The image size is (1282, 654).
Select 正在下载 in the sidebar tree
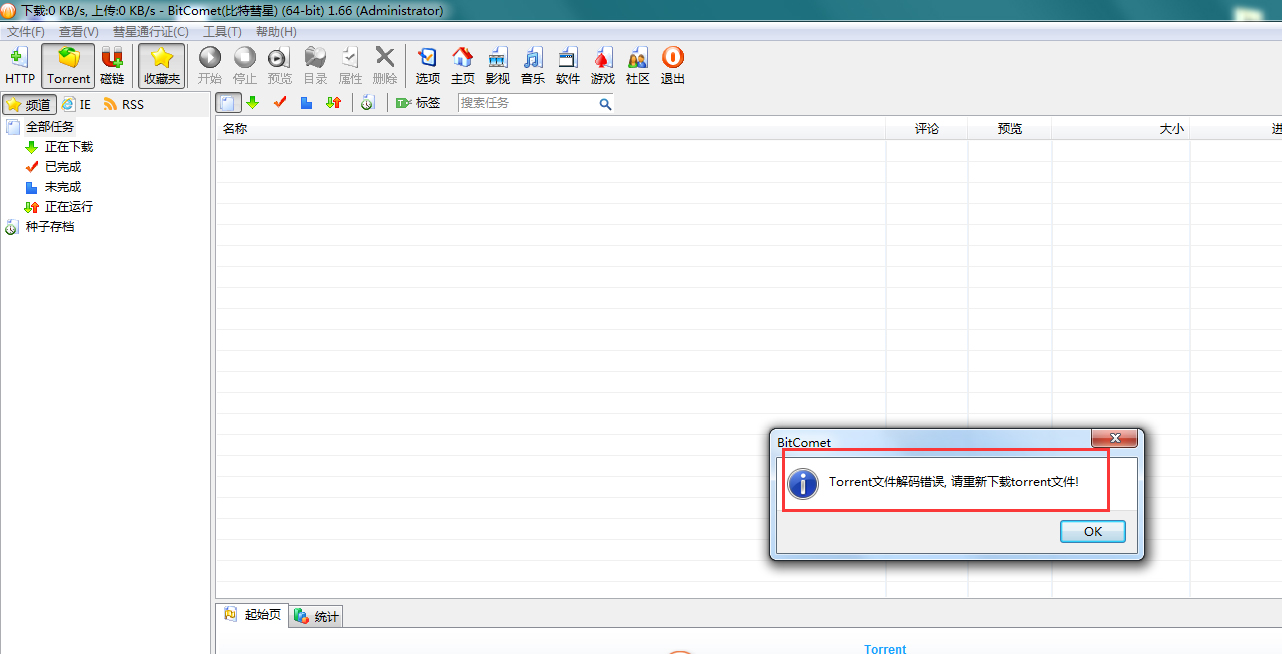click(69, 147)
